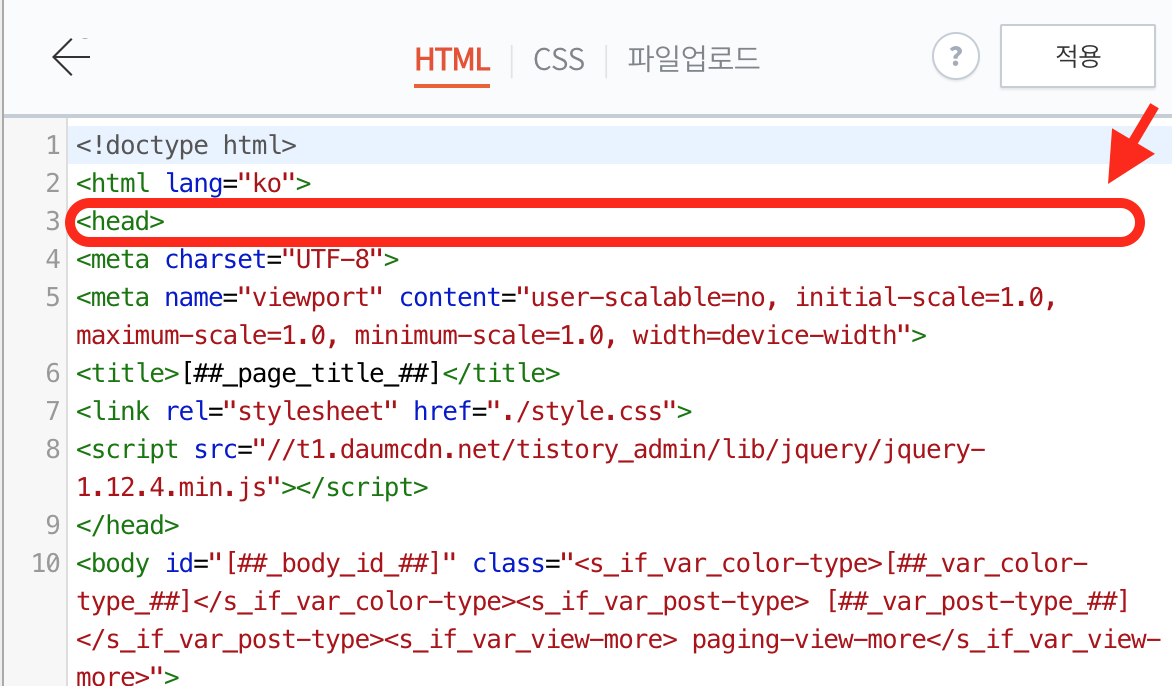The image size is (1172, 686).
Task: Click the paging-view-more text line
Action: coord(619,640)
